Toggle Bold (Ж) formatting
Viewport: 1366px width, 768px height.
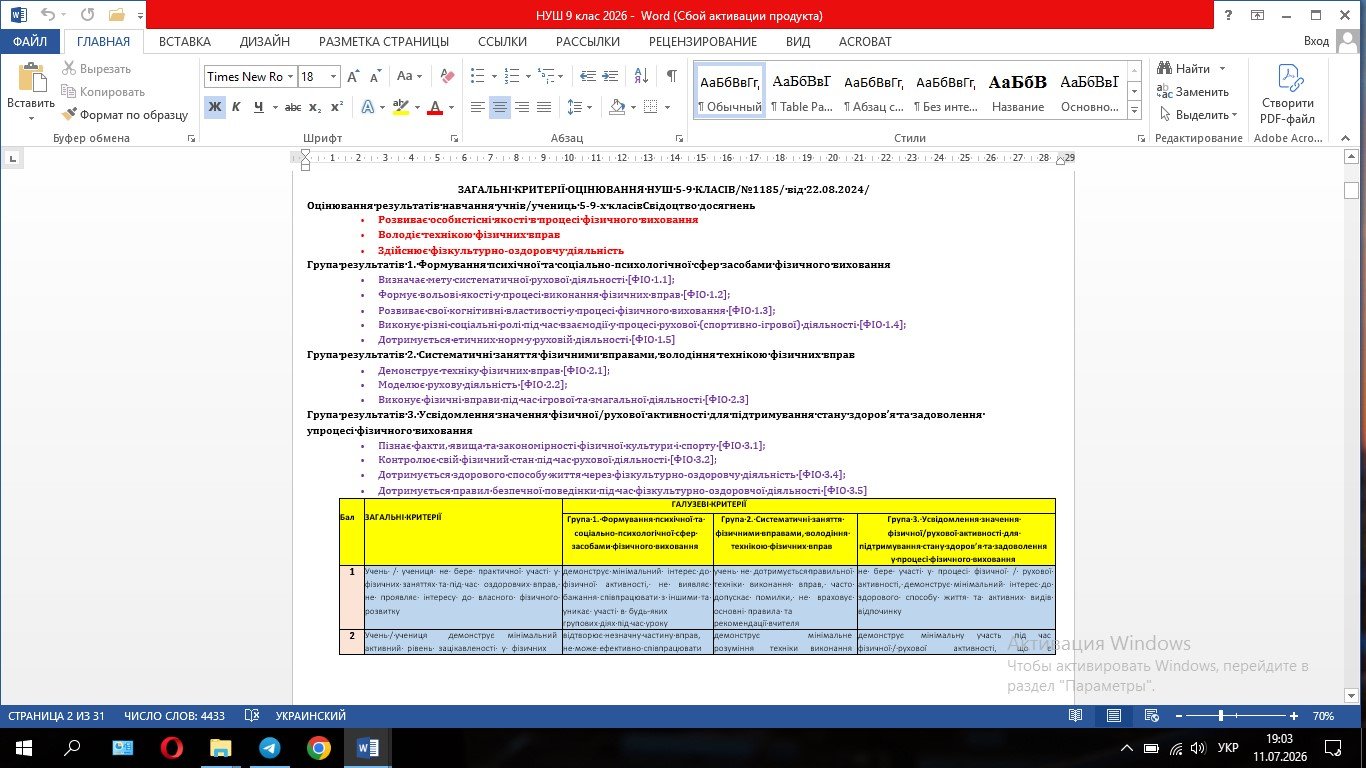click(214, 107)
